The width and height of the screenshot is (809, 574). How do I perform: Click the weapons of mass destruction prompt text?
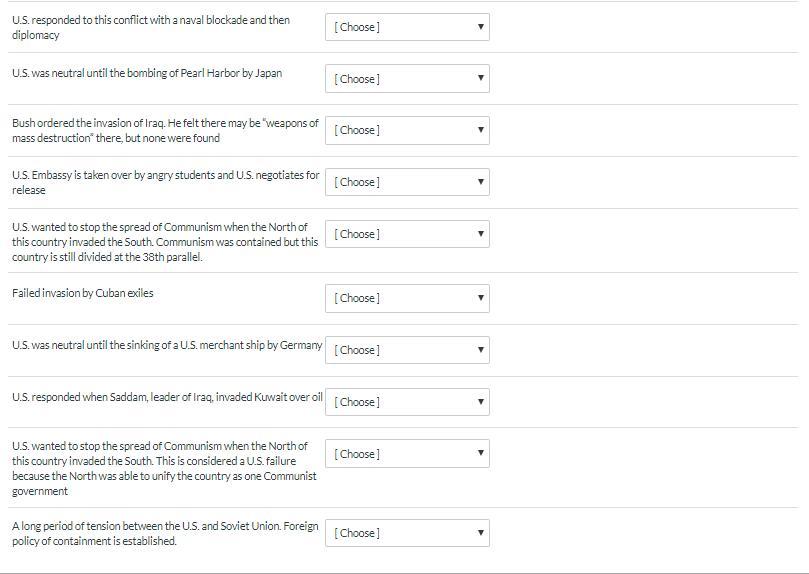(x=165, y=130)
